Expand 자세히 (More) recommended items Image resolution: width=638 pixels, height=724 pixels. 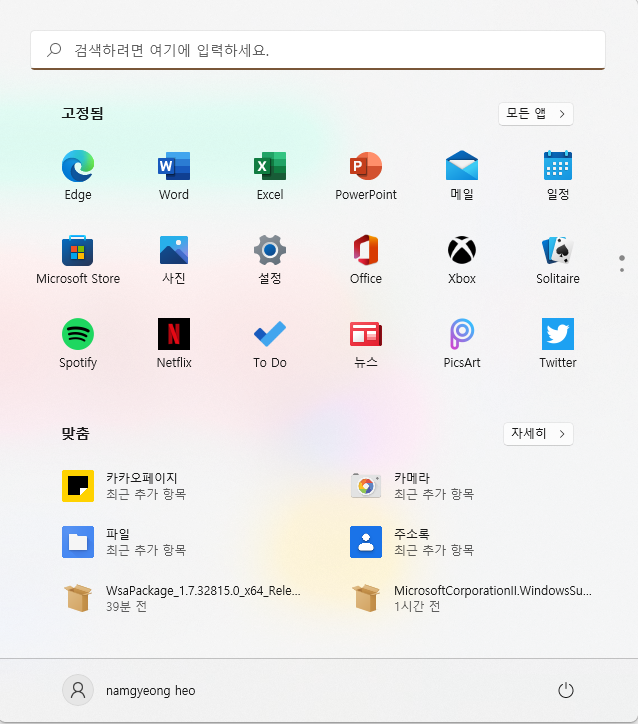[x=538, y=434]
